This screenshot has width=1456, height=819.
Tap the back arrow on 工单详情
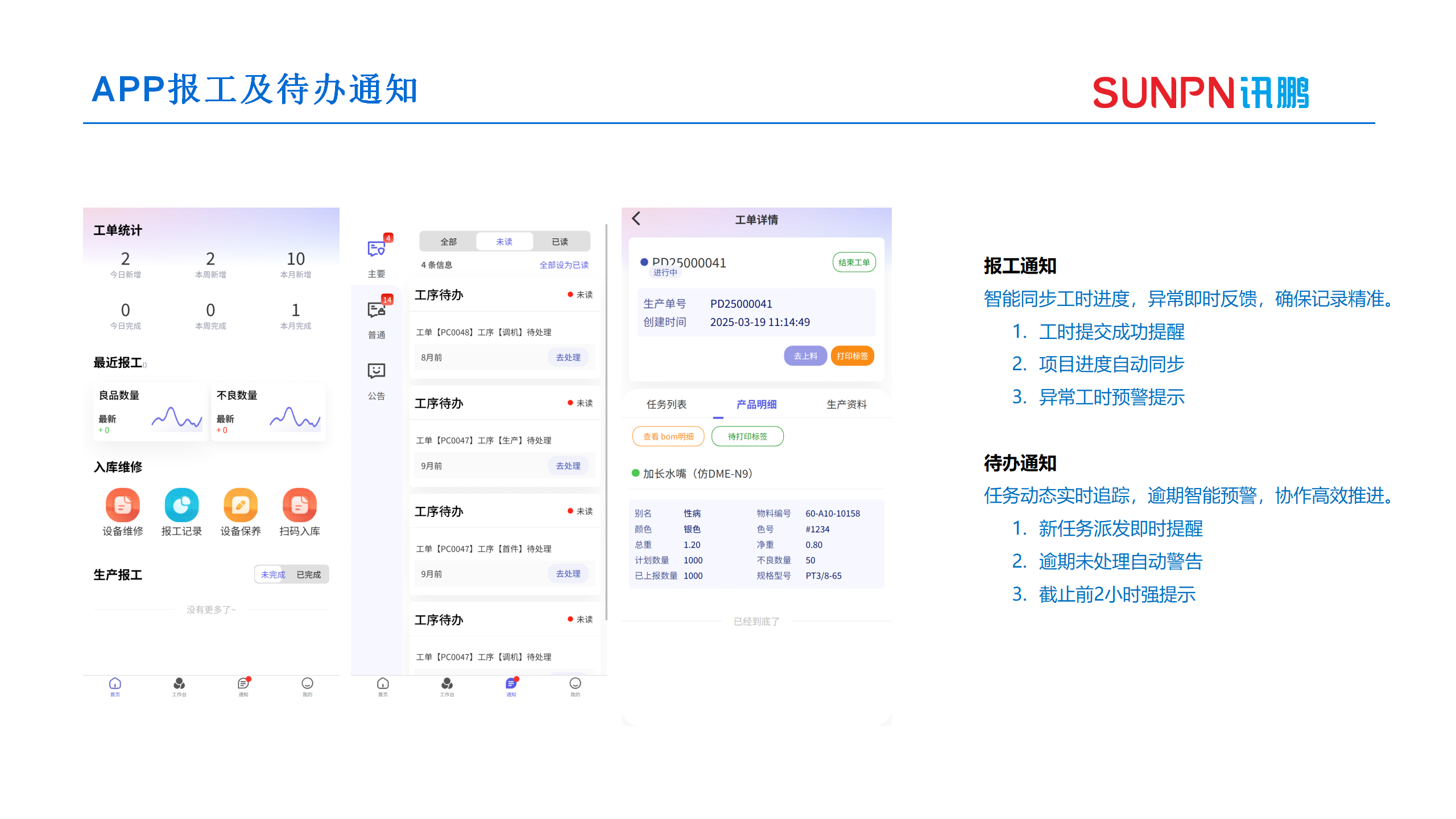[x=636, y=219]
